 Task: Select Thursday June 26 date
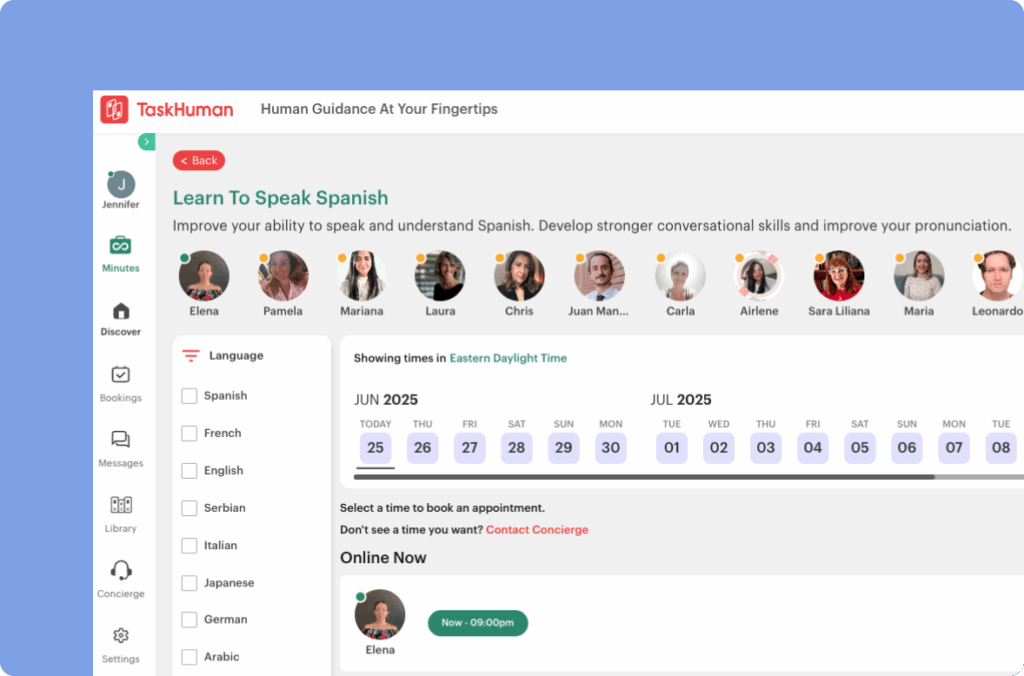(x=422, y=448)
